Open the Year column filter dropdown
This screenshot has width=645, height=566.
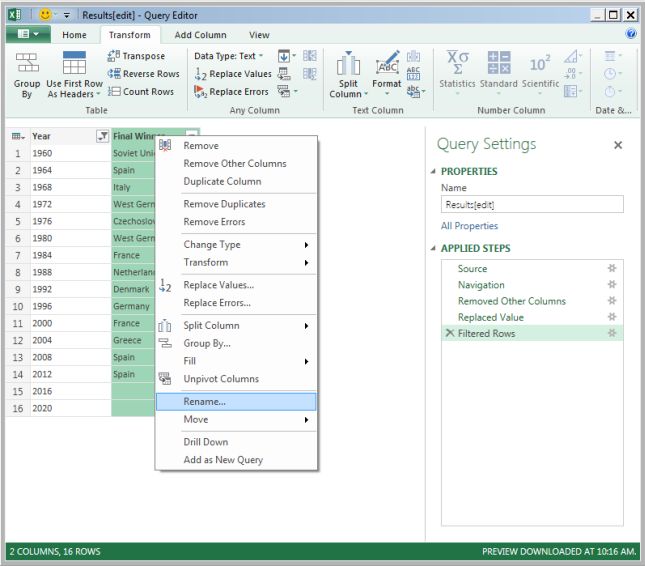tap(101, 136)
